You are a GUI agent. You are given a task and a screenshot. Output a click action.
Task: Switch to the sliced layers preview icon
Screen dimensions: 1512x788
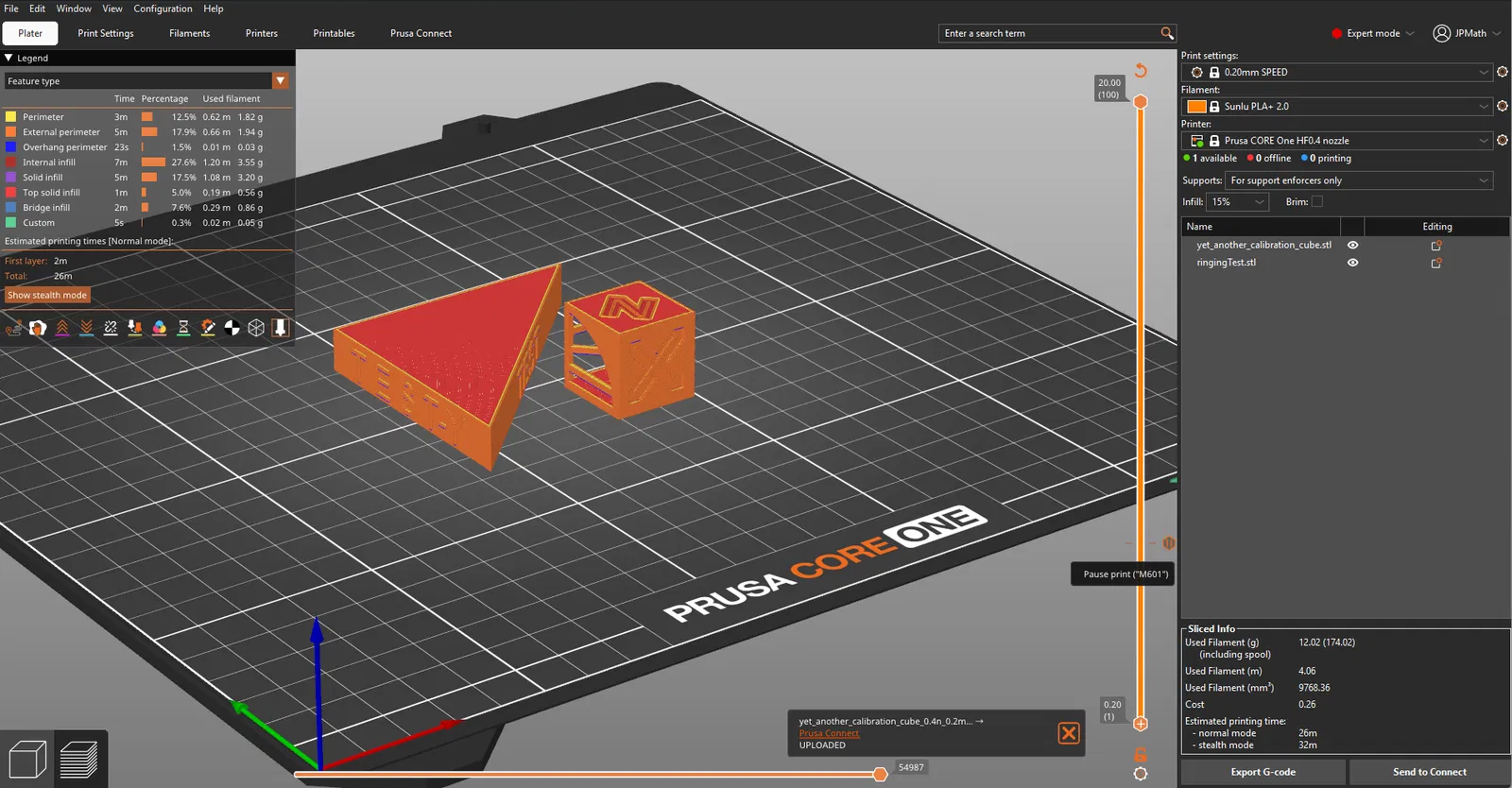click(x=79, y=760)
